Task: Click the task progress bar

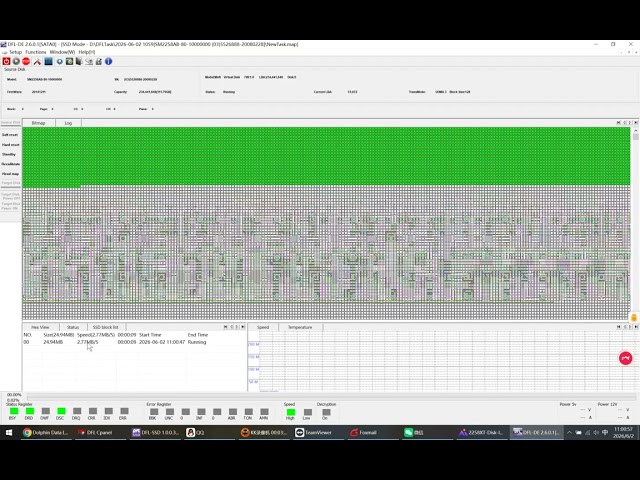Action: (331, 397)
